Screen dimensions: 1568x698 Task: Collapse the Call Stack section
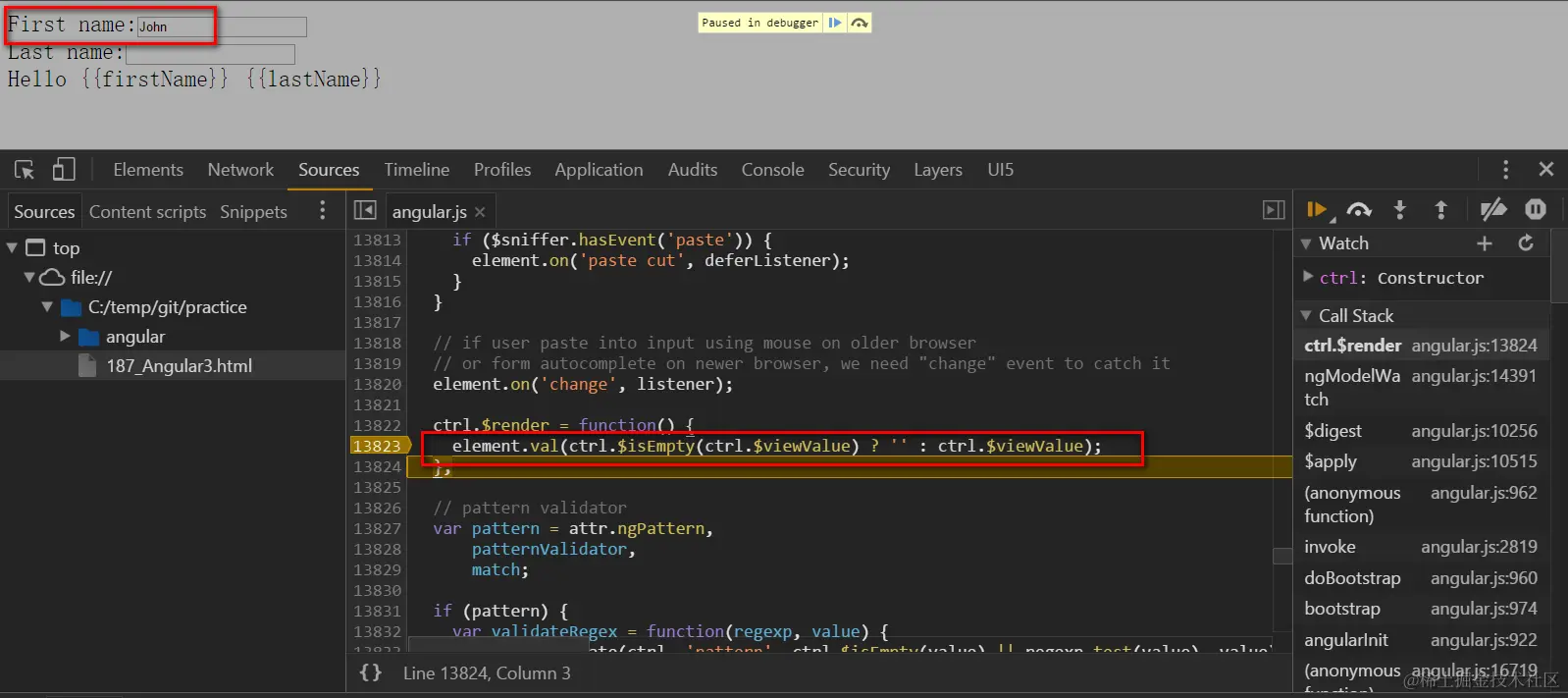(1306, 315)
